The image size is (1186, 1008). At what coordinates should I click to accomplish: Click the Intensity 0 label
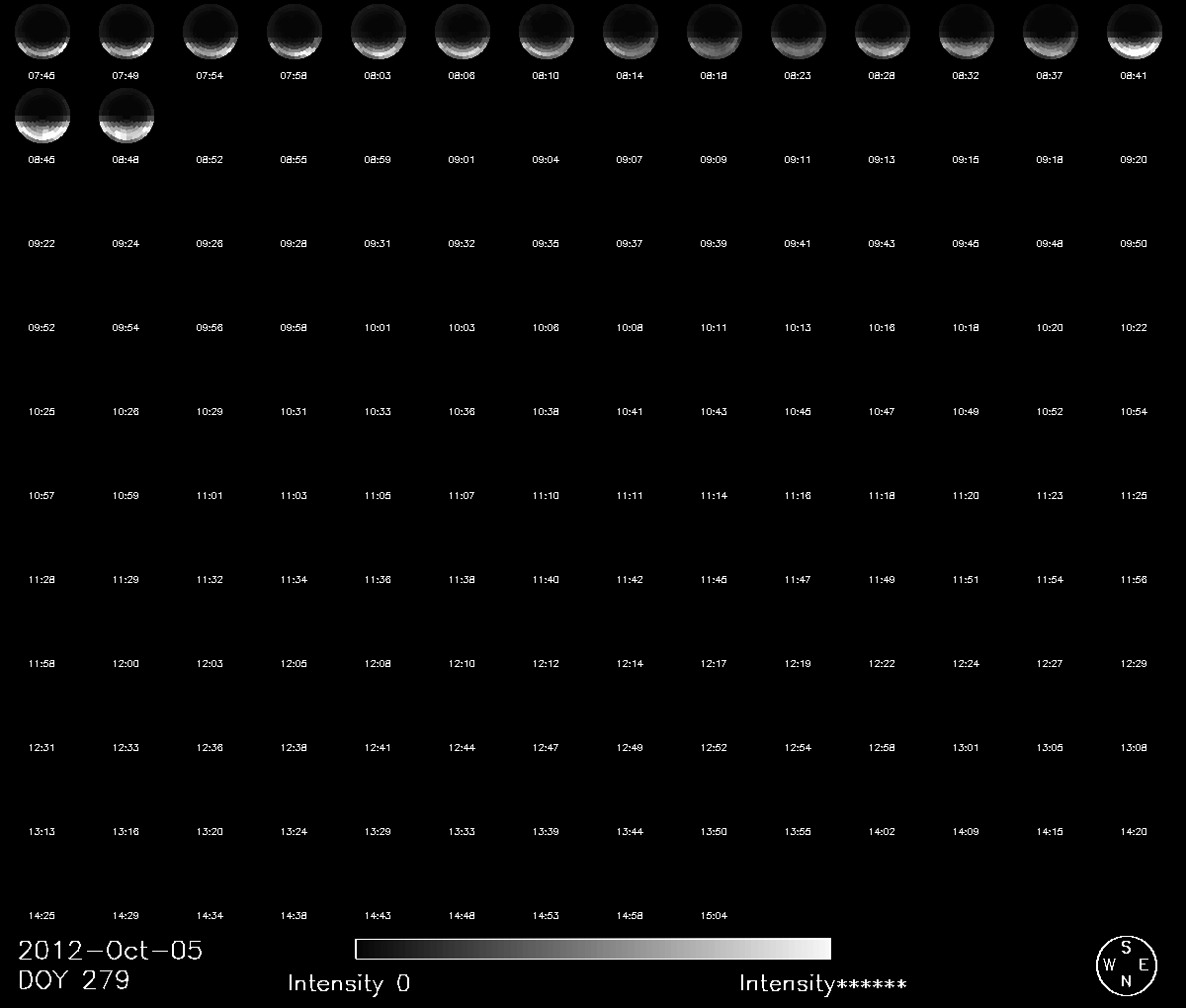pos(349,983)
